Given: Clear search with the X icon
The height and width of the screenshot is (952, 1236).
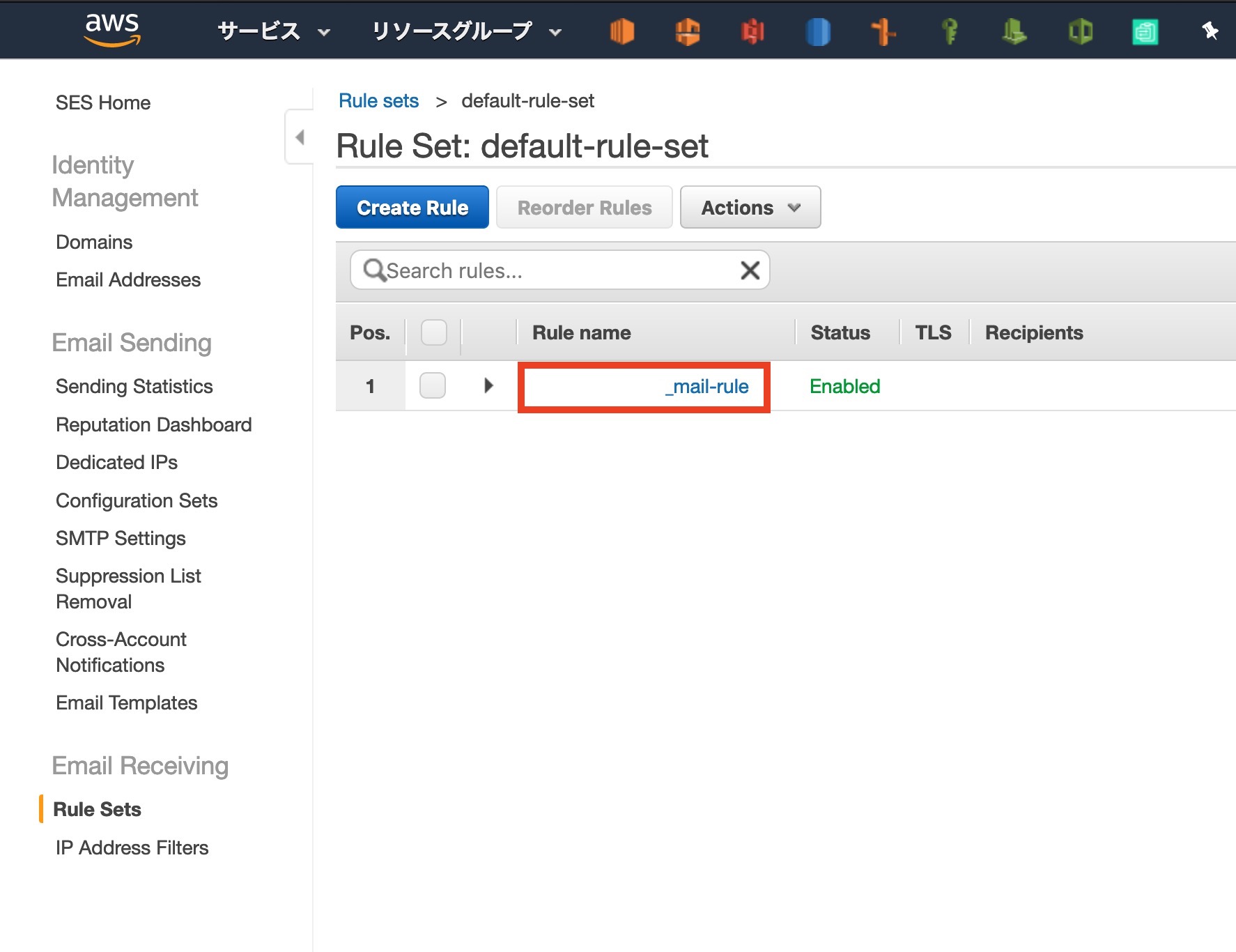Looking at the screenshot, I should [x=750, y=270].
